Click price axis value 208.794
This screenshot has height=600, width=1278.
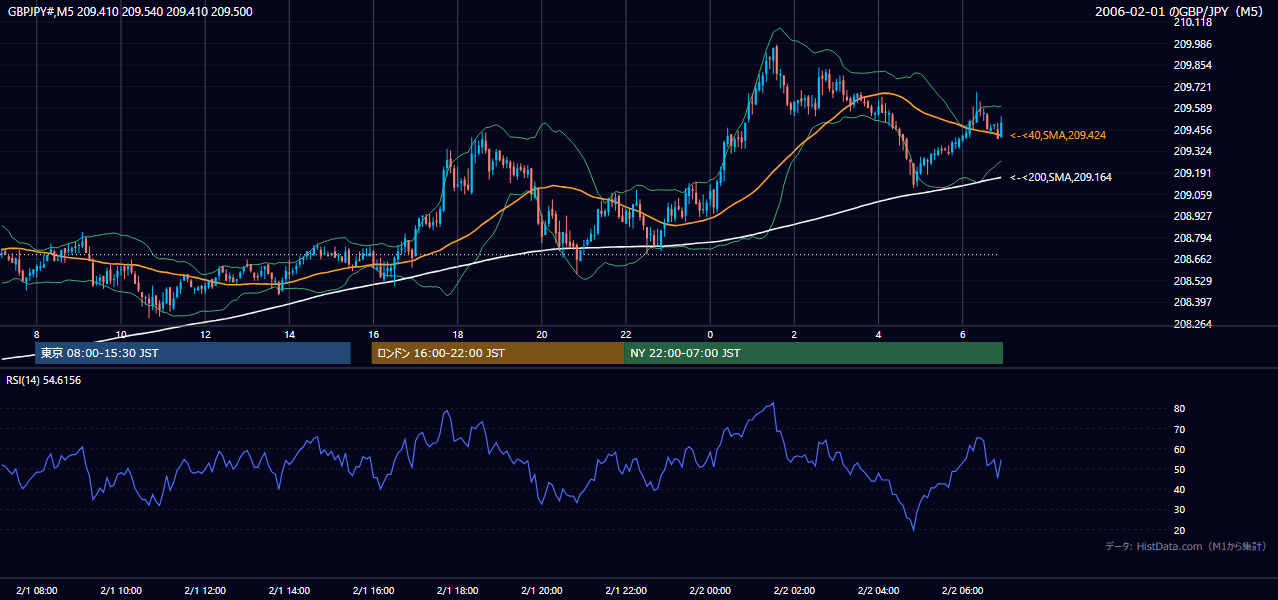click(1193, 238)
